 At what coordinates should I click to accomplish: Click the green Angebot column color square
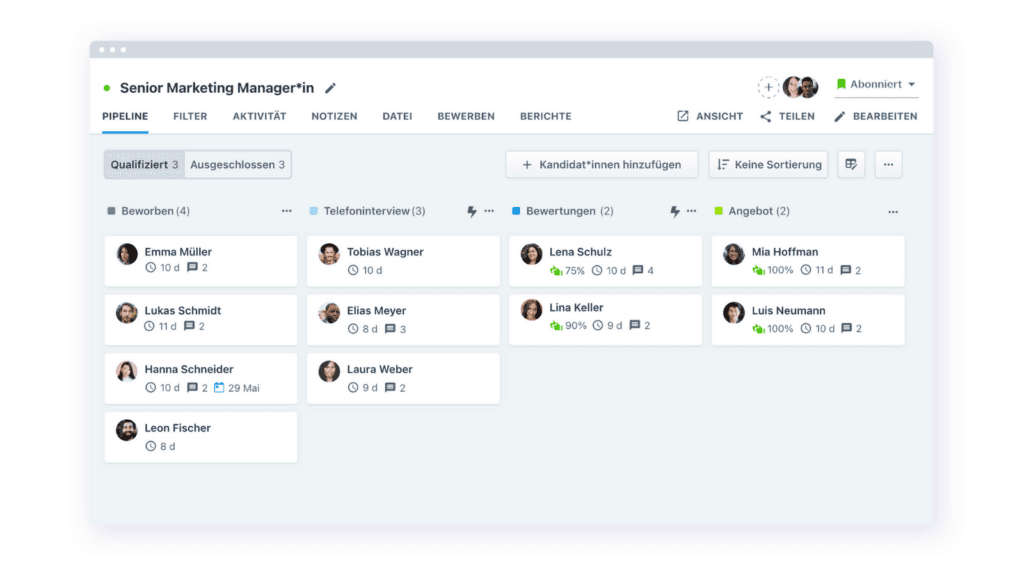coord(718,211)
